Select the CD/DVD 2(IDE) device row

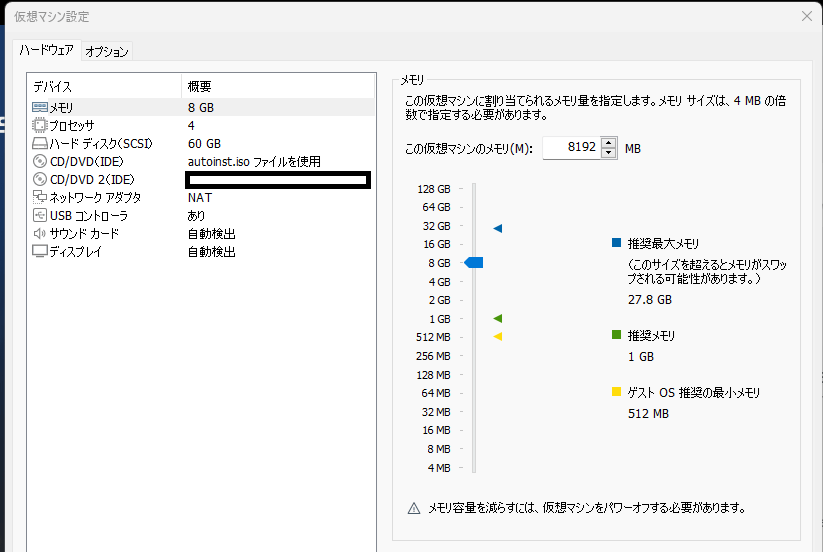(x=202, y=179)
